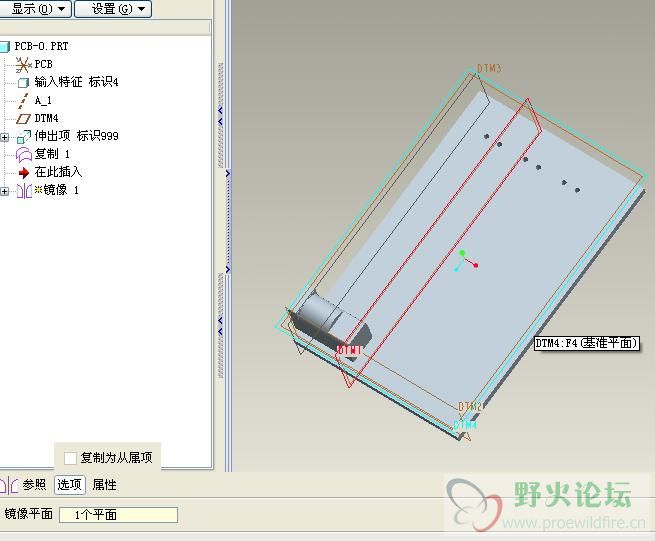Open the 显示 dropdown menu
The height and width of the screenshot is (541, 655).
point(36,9)
